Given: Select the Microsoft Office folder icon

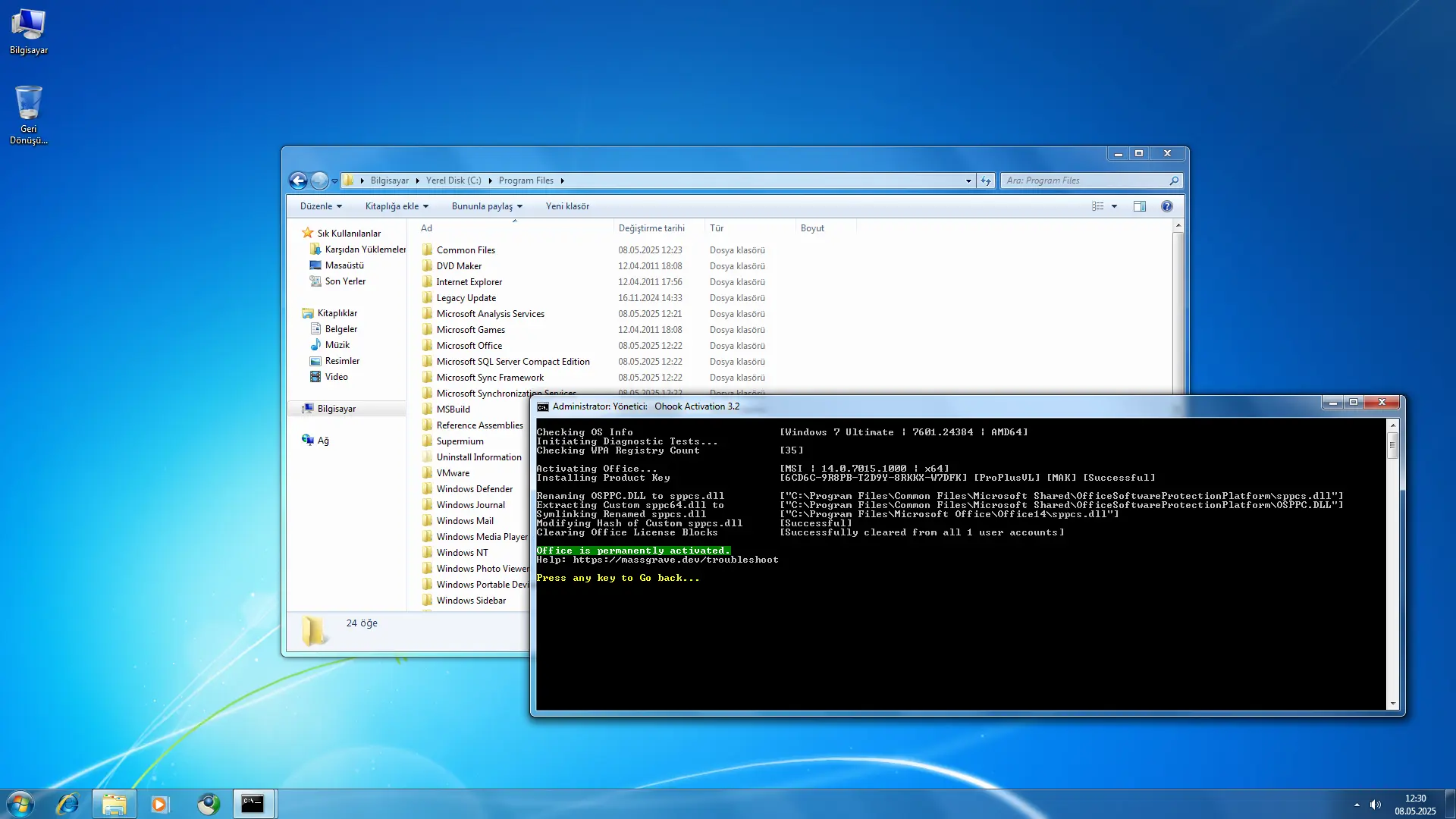Looking at the screenshot, I should pos(428,345).
